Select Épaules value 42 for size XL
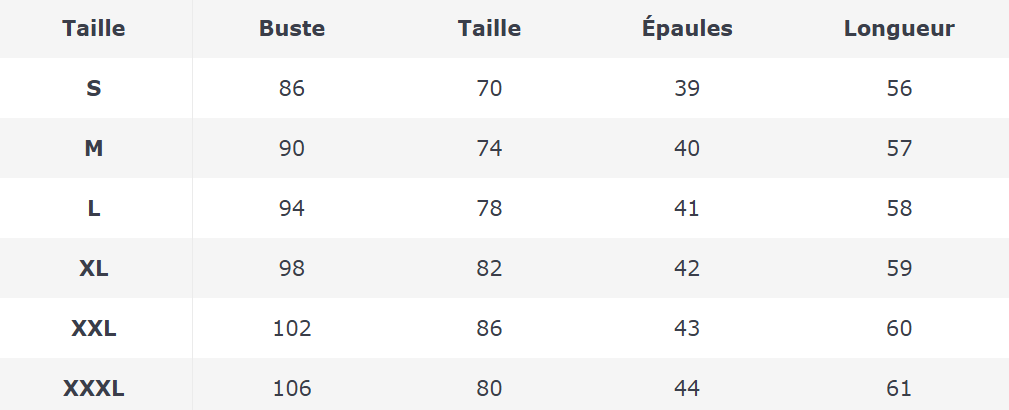Screen dimensions: 1009x410 click(x=687, y=268)
